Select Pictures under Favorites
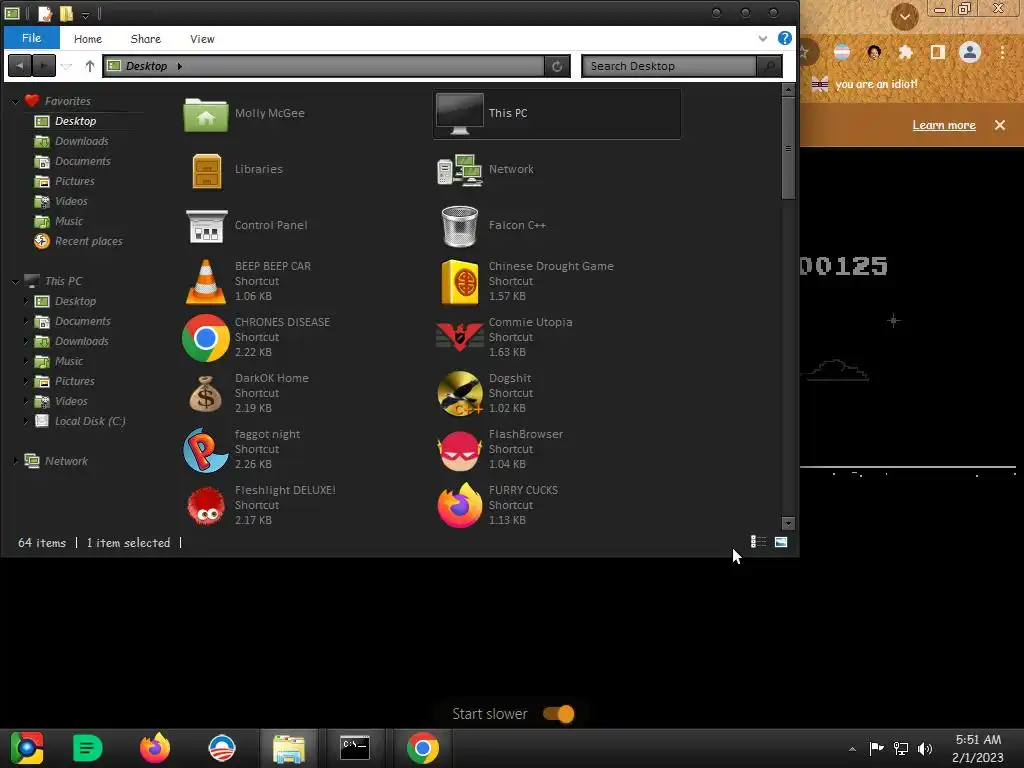 (74, 182)
